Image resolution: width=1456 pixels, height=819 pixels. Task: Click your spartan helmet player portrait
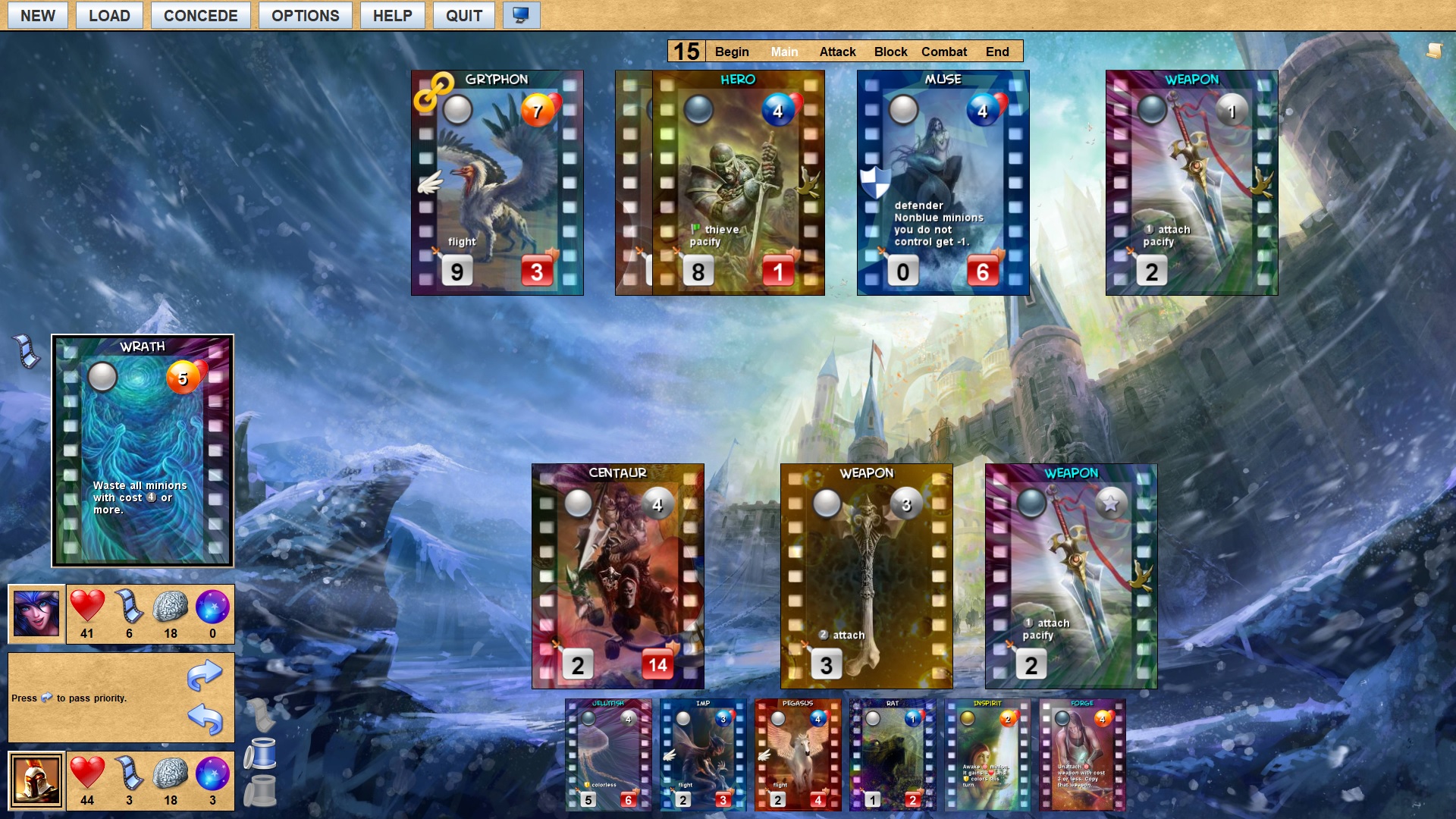coord(36,780)
